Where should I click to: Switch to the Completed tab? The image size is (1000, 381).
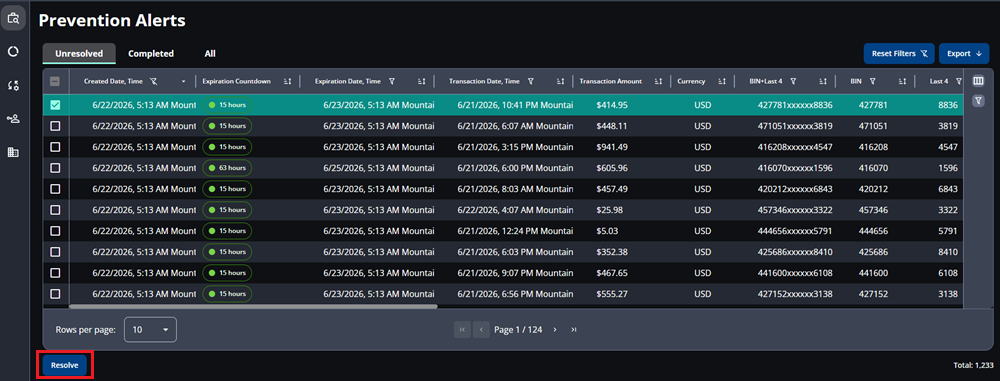point(151,54)
